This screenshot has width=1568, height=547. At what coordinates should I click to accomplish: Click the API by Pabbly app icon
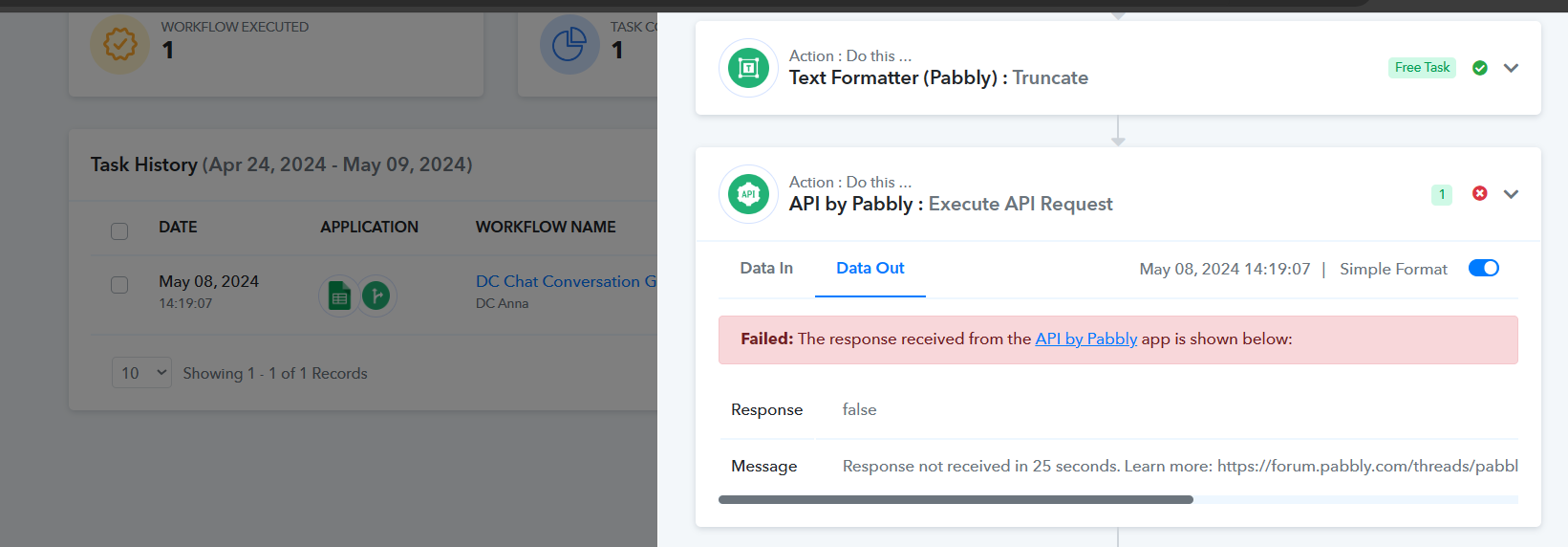[x=748, y=194]
